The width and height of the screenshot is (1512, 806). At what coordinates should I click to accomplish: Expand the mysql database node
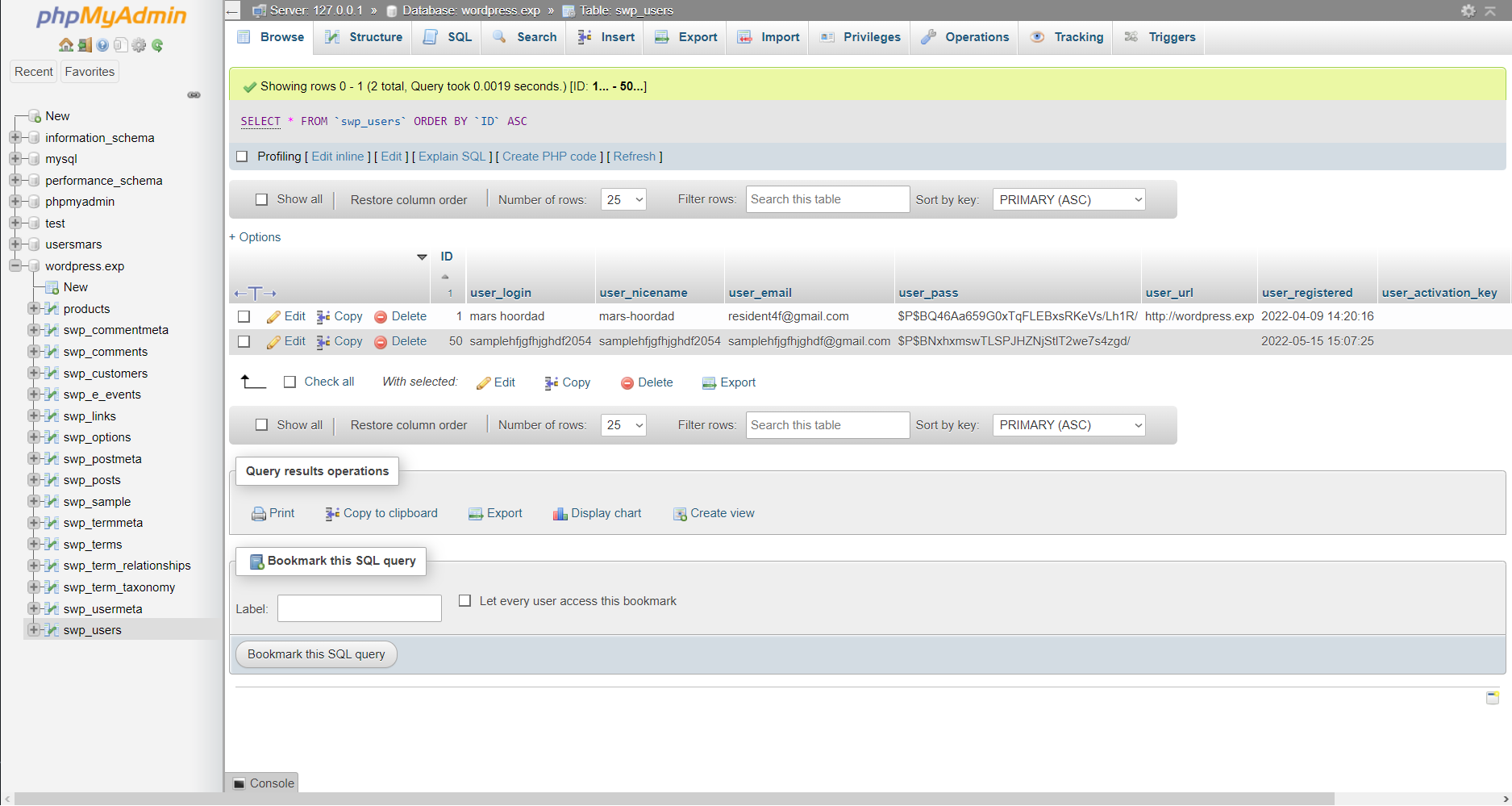coord(15,159)
